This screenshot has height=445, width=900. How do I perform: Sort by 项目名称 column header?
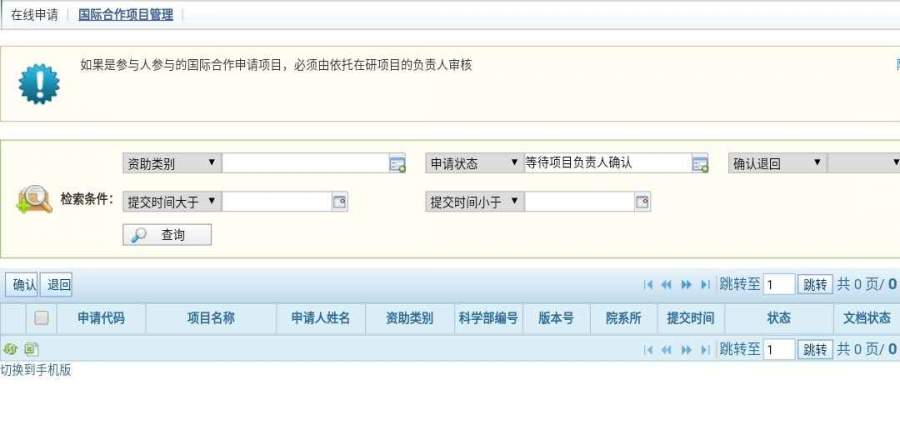click(x=211, y=318)
